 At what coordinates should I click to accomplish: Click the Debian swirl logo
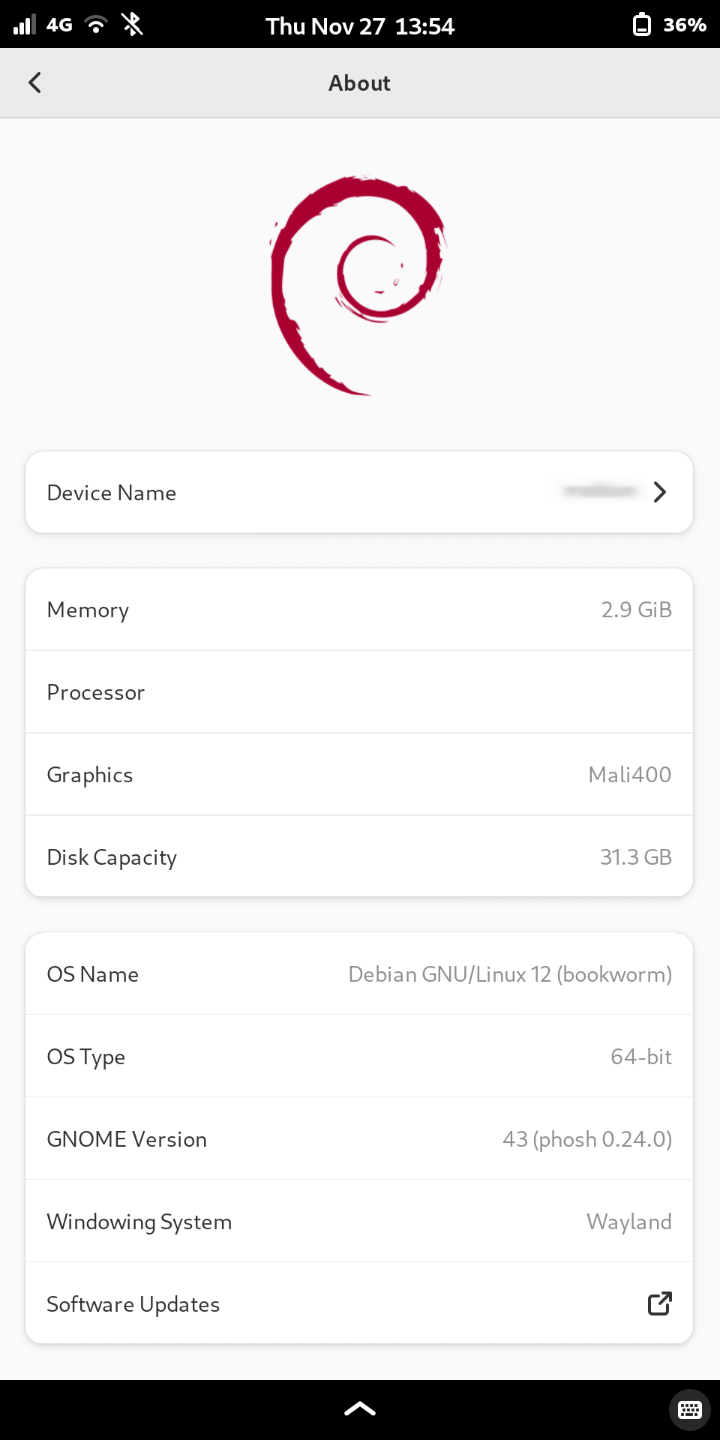[357, 285]
